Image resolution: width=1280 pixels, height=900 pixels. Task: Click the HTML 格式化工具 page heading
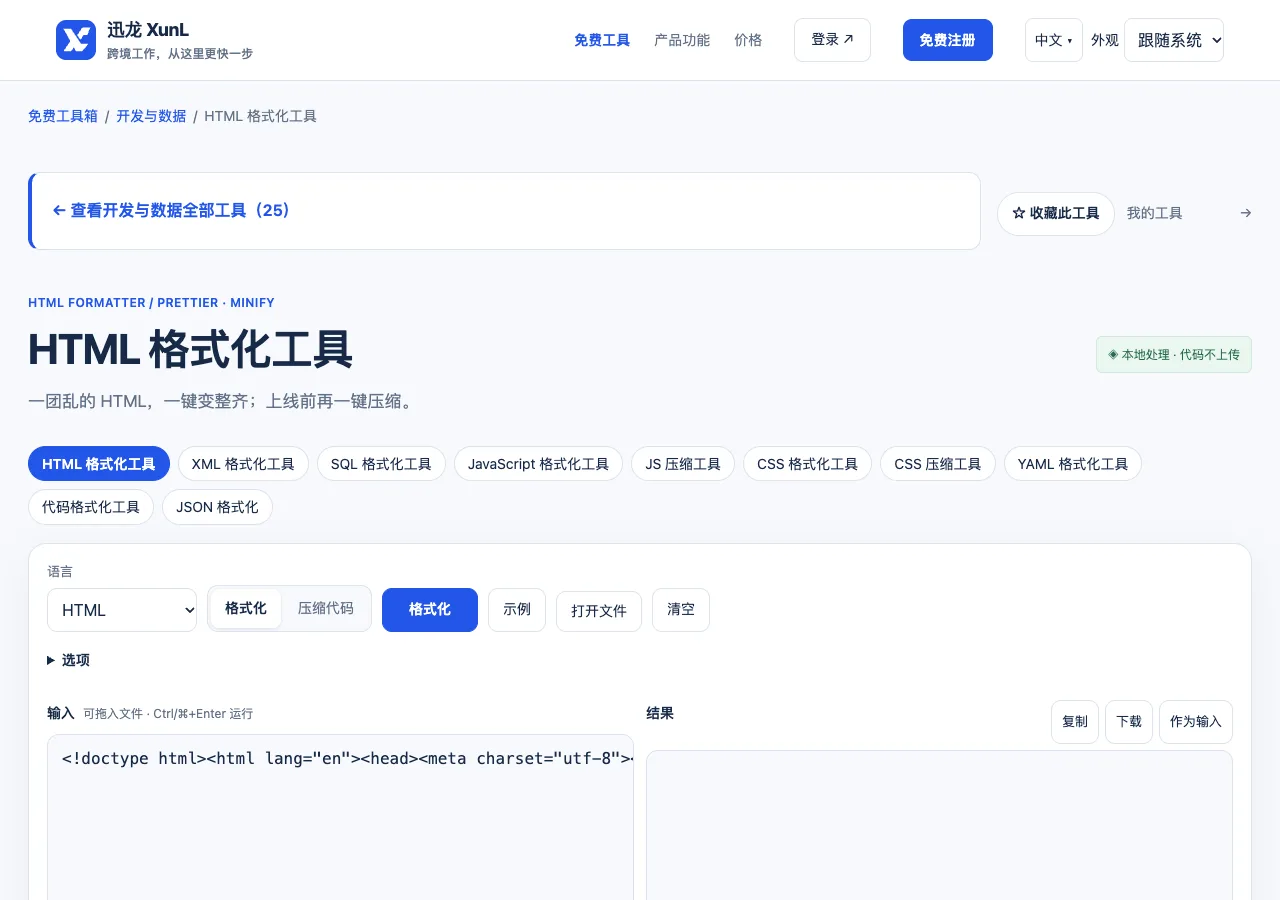(x=190, y=350)
